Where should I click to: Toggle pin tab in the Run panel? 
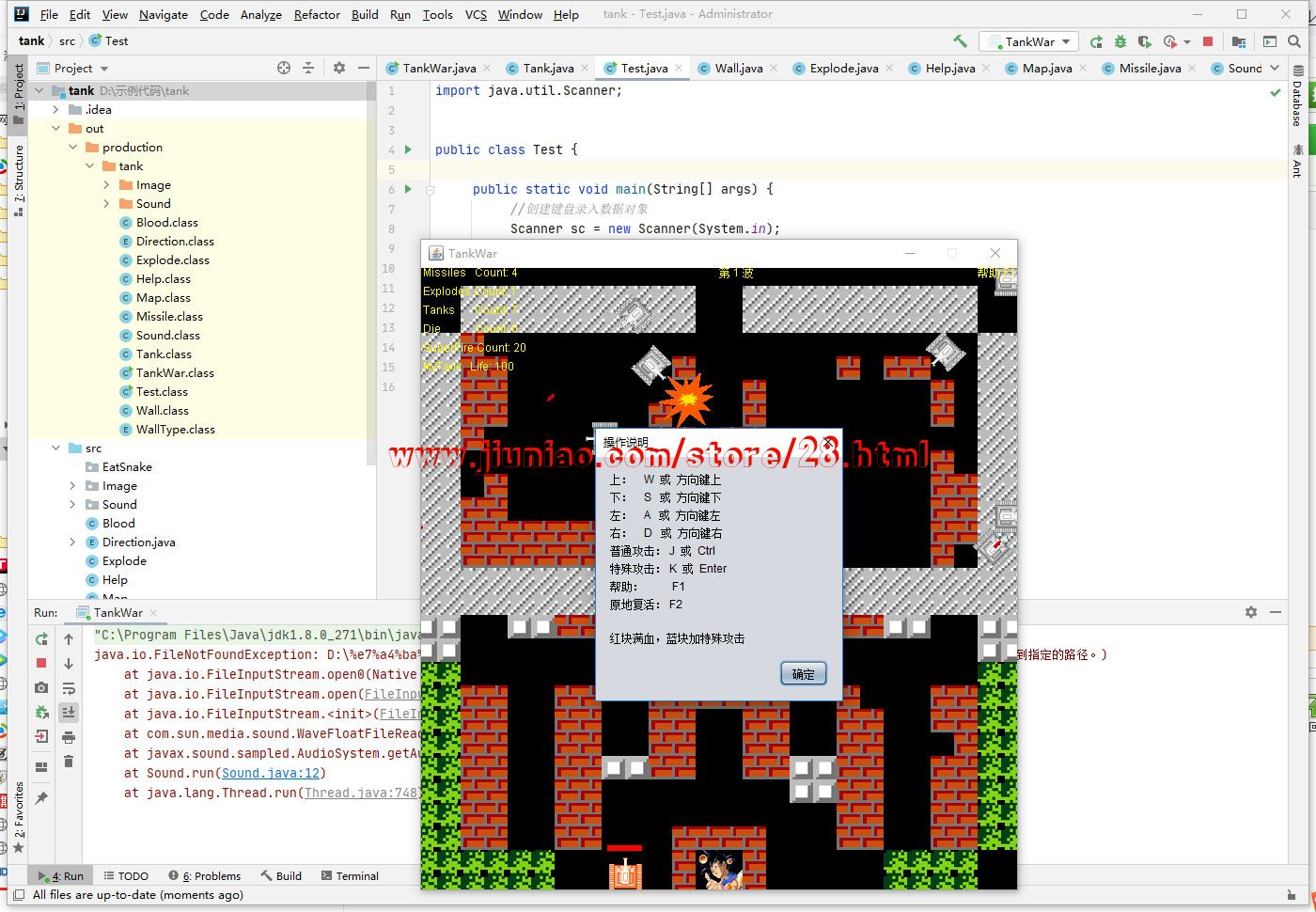point(41,798)
